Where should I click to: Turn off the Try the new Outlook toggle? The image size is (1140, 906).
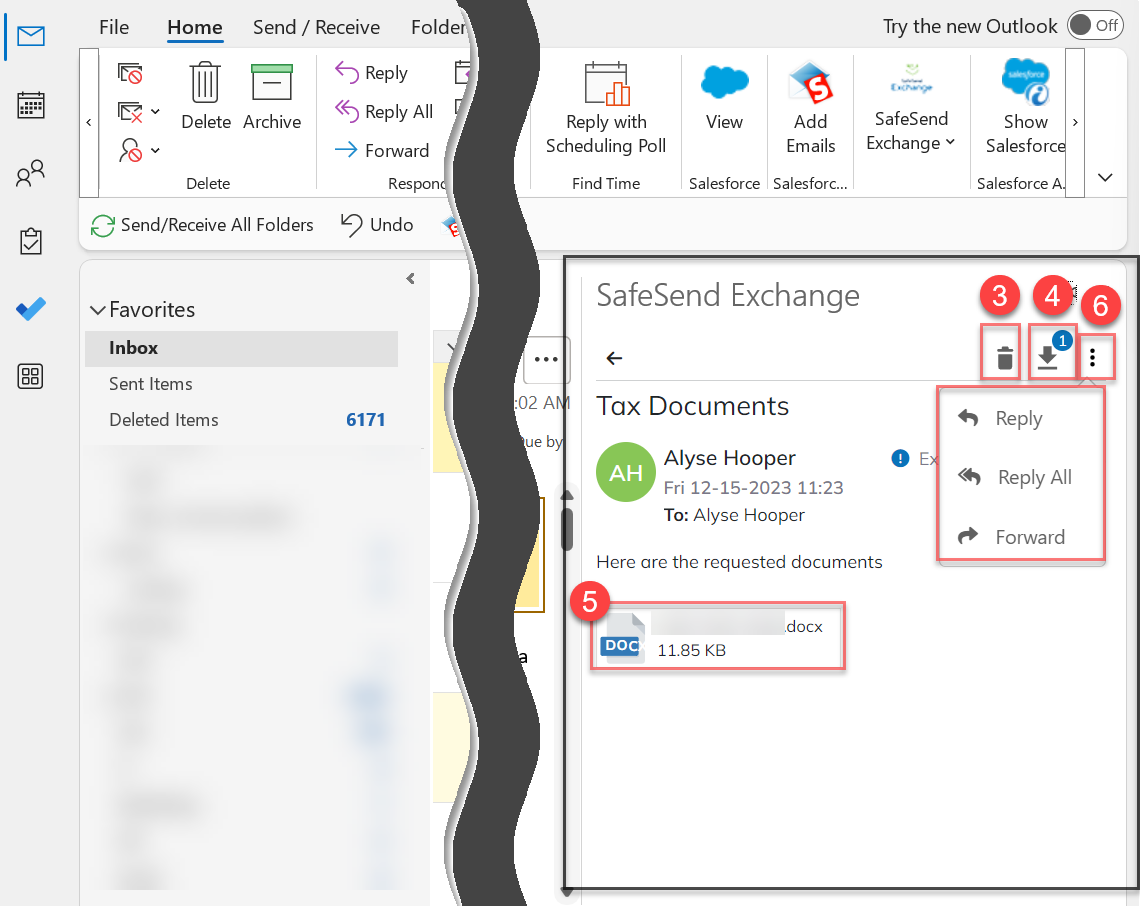[1096, 26]
